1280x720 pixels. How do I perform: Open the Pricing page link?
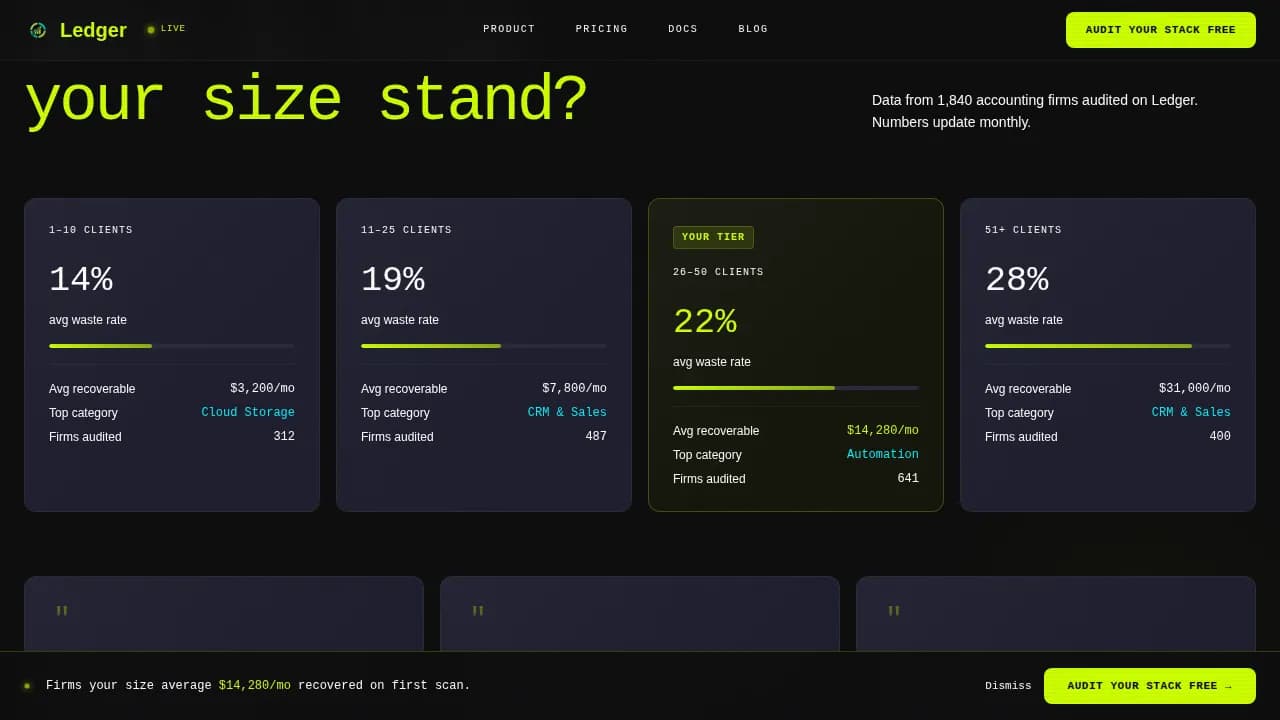click(602, 29)
